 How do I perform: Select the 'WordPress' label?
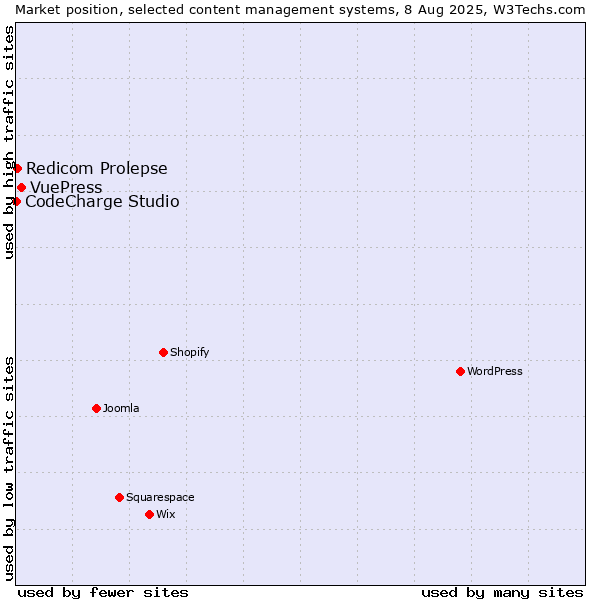click(x=495, y=371)
